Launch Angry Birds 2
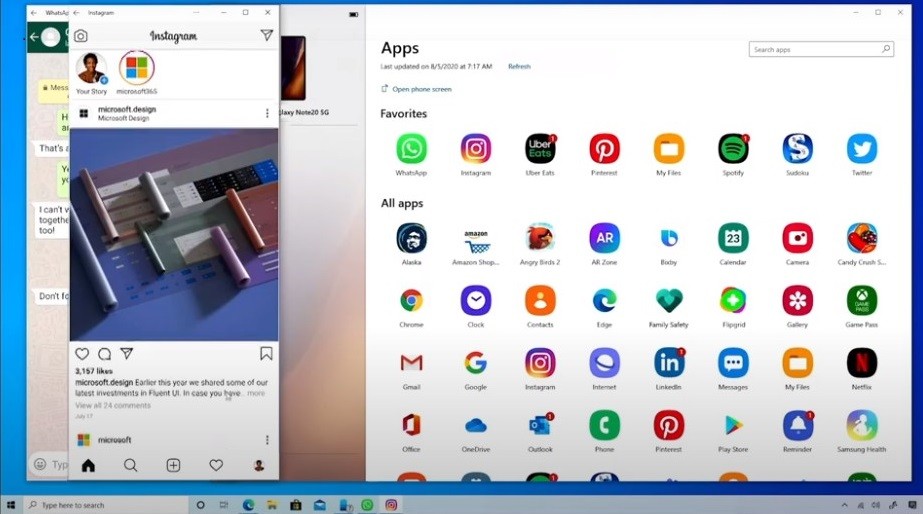This screenshot has height=514, width=923. (x=540, y=238)
